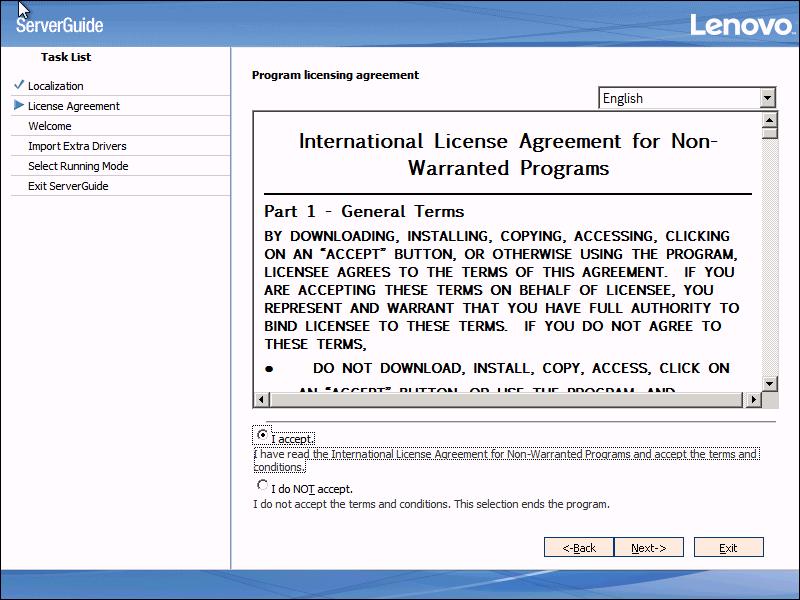Screen dimensions: 800x600
Task: Select the "I do NOT accept" option
Action: point(263,486)
